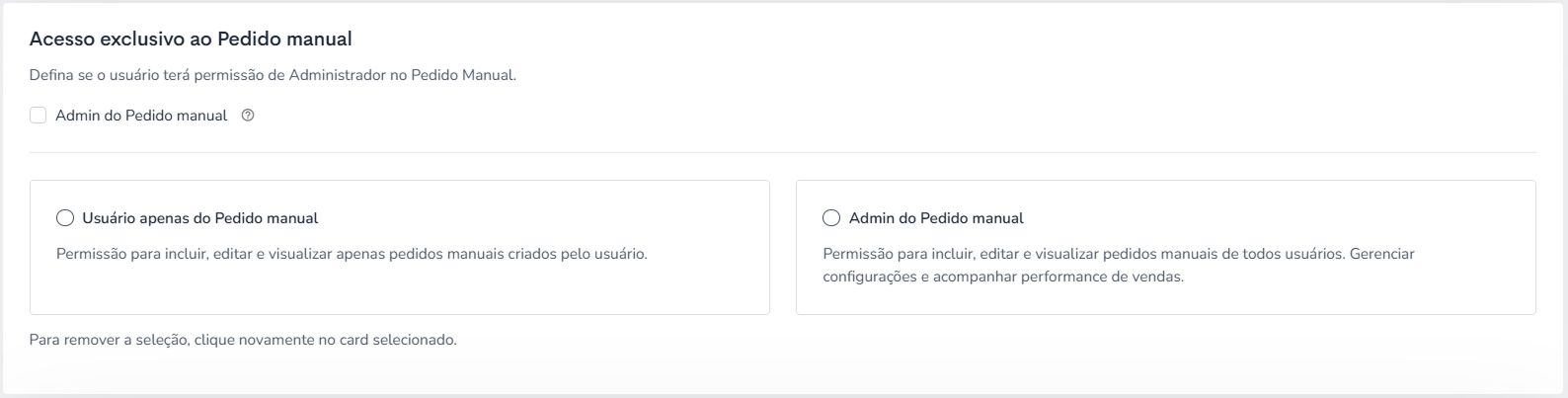Click the horizontal divider below the checkbox
This screenshot has height=398, width=1568.
tap(783, 152)
